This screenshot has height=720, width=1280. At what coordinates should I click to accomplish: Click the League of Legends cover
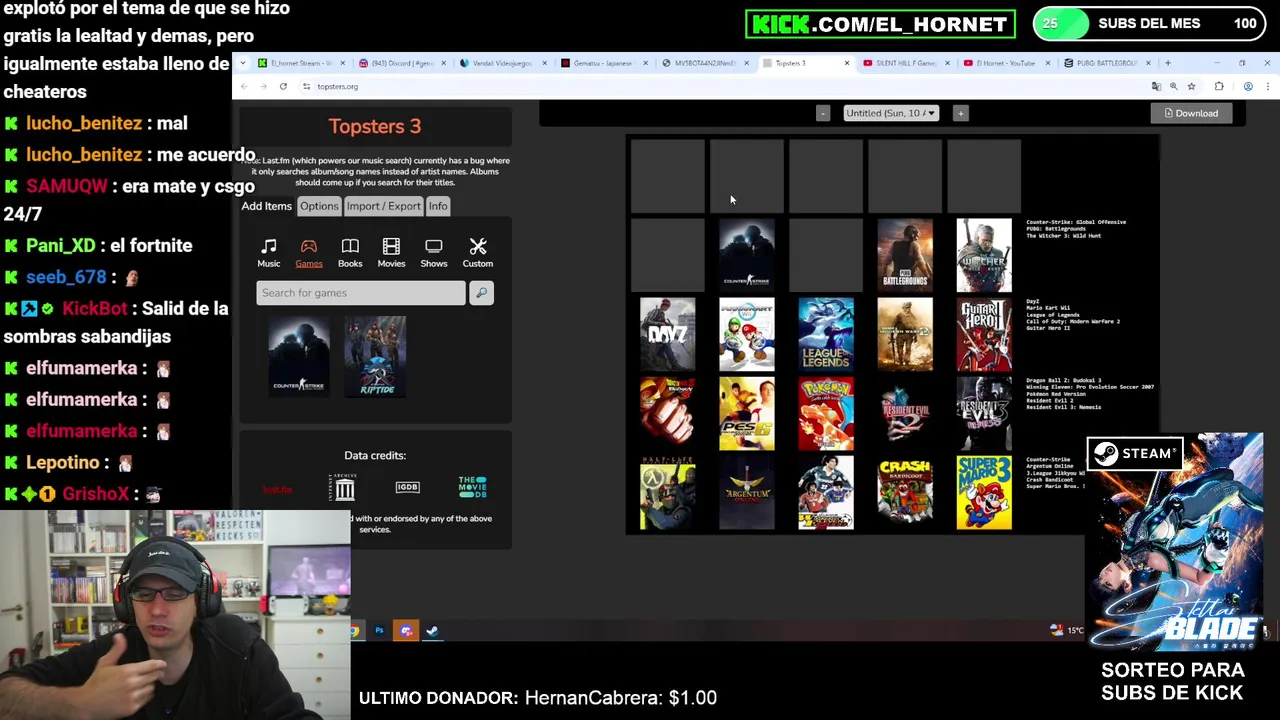(x=826, y=334)
